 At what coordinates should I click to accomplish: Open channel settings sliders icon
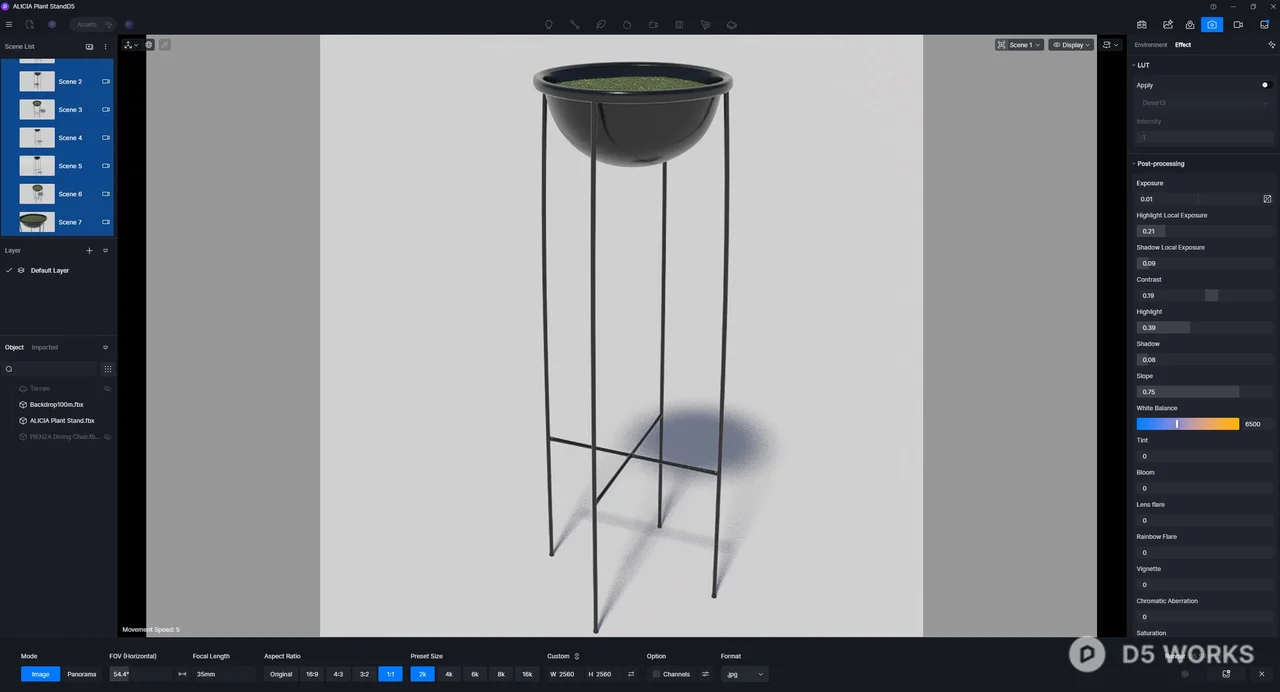[x=705, y=674]
